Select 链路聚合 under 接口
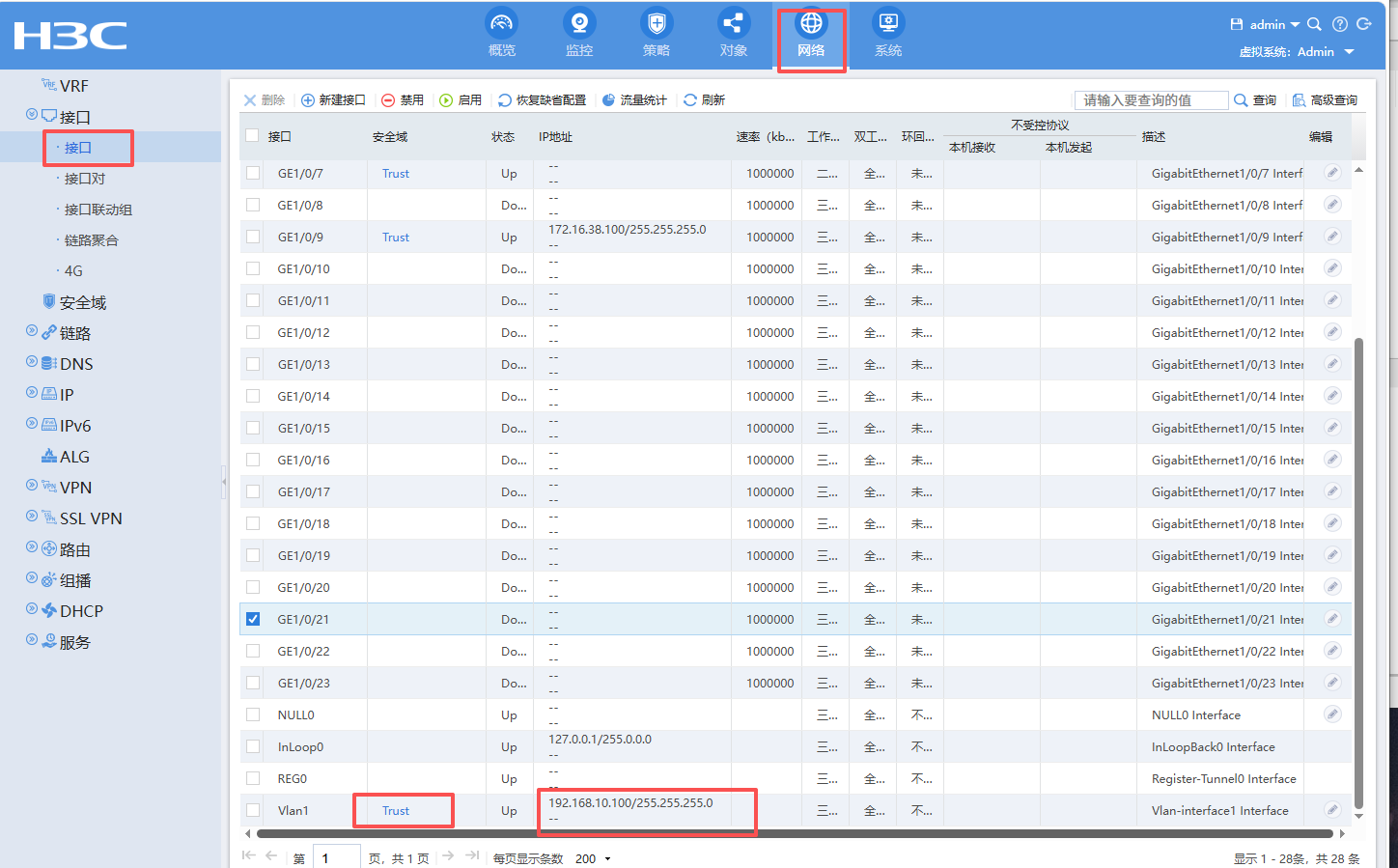The width and height of the screenshot is (1398, 868). (x=91, y=240)
